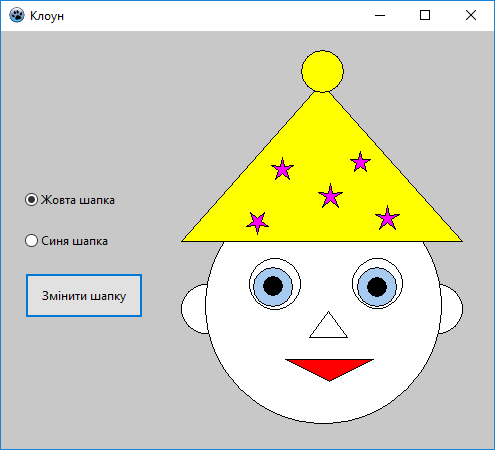Image resolution: width=495 pixels, height=450 pixels.
Task: Click the clown's left eye pupil
Action: click(273, 286)
